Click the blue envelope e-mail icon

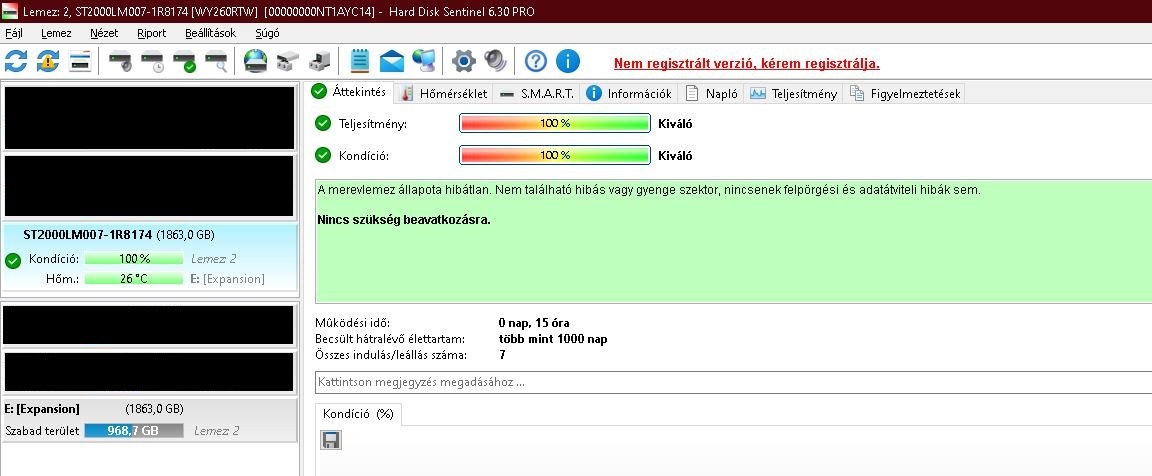click(x=392, y=61)
